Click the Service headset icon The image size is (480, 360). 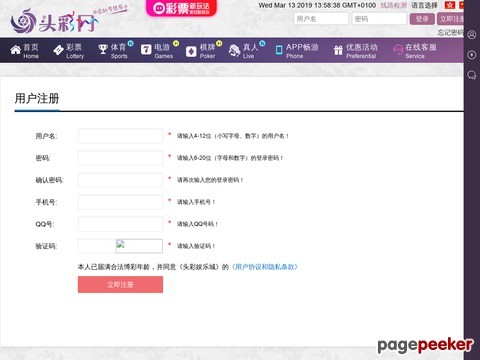tap(398, 50)
